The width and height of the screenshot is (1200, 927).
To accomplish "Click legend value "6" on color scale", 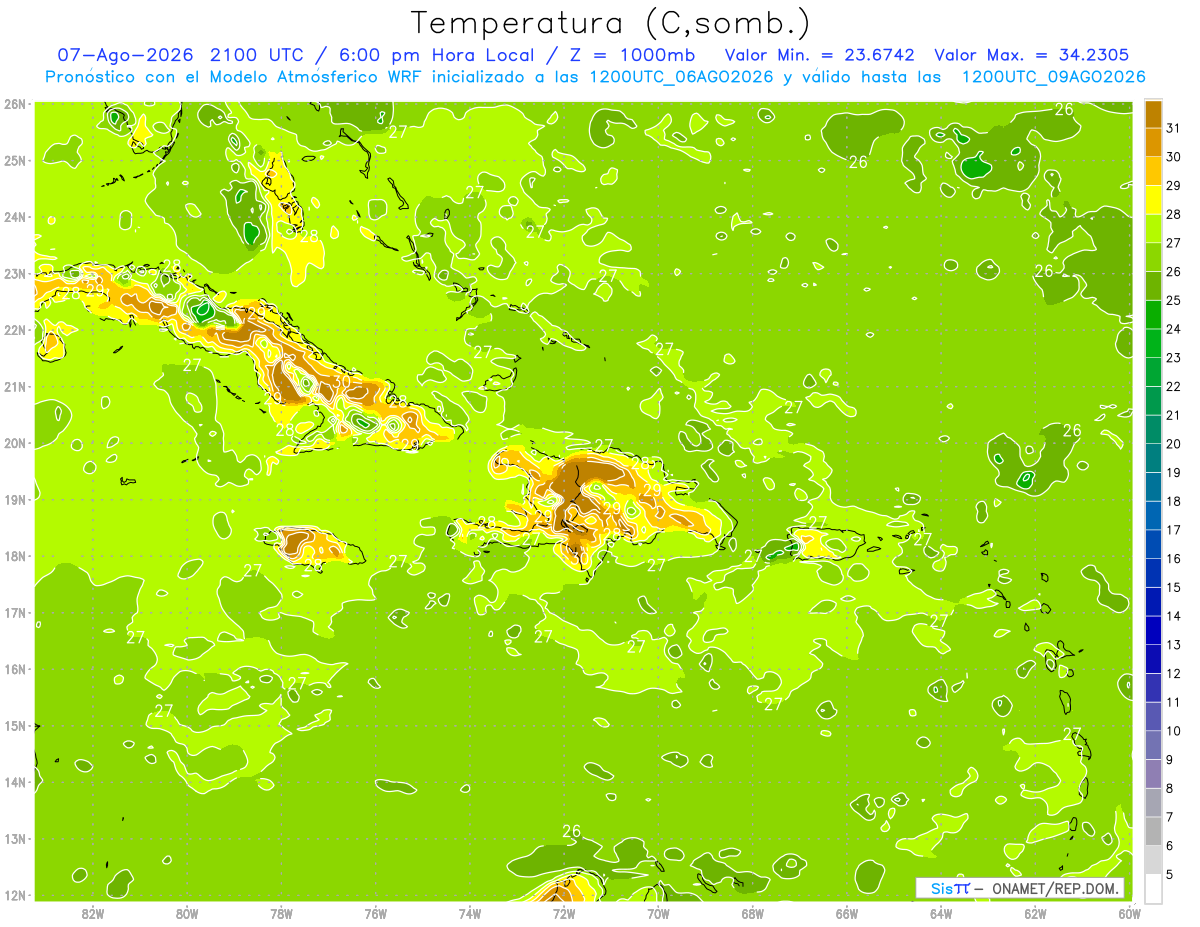I will [x=1170, y=846].
